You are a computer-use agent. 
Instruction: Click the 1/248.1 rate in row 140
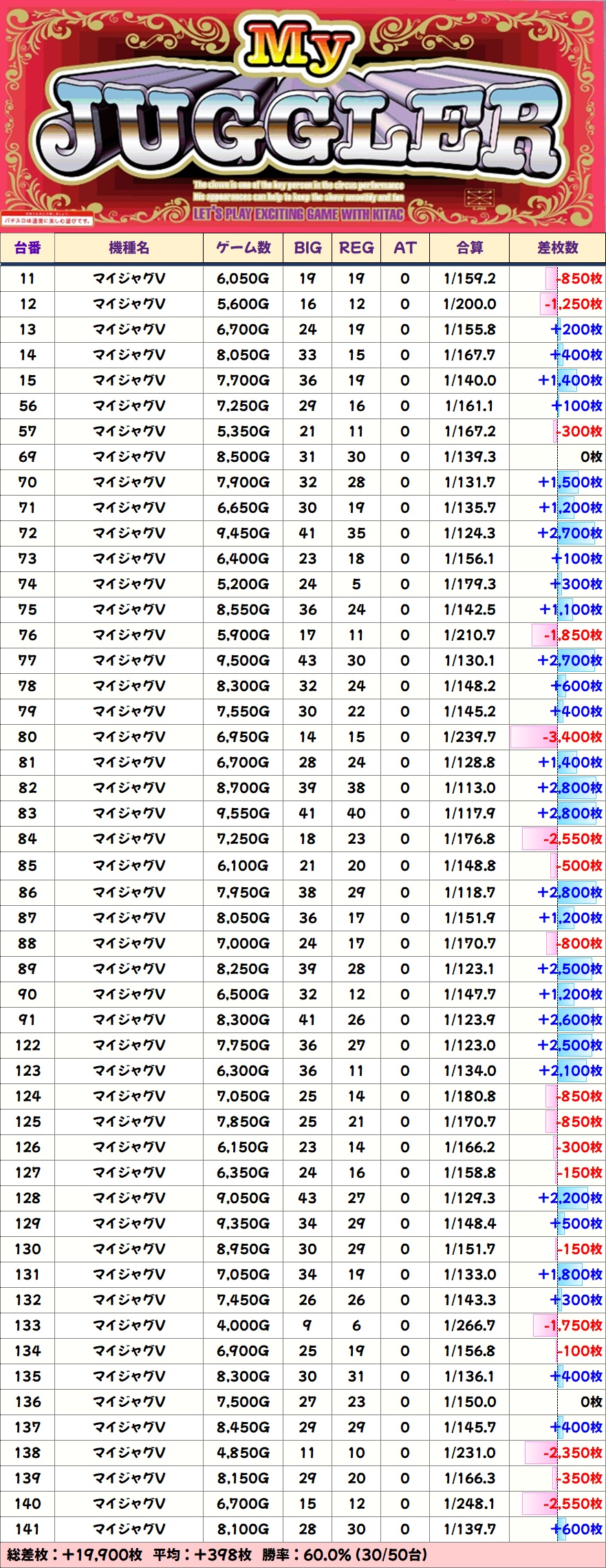coord(470,1504)
